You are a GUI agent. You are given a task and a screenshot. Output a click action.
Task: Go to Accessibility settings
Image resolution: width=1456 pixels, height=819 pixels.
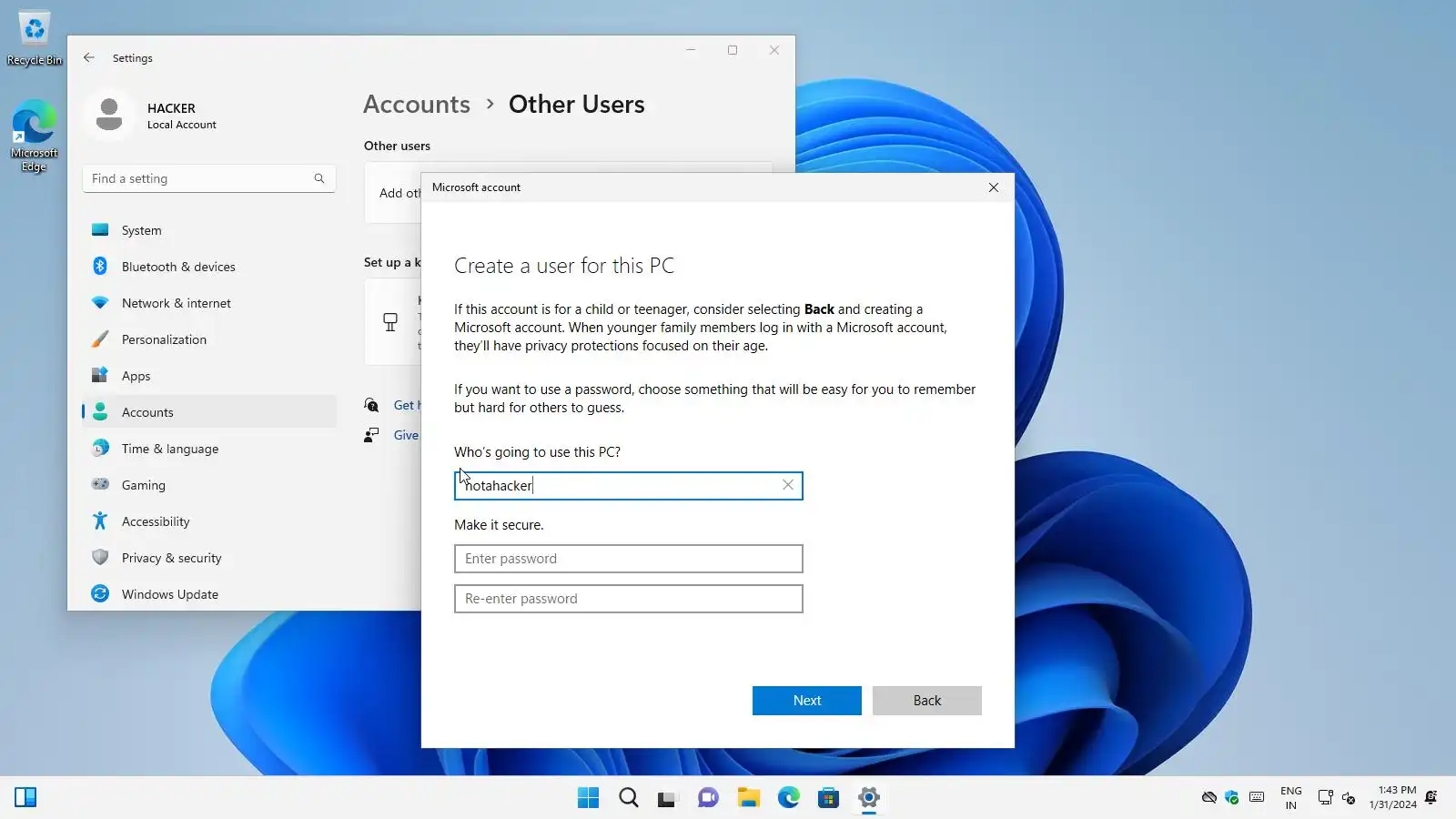pos(209,521)
